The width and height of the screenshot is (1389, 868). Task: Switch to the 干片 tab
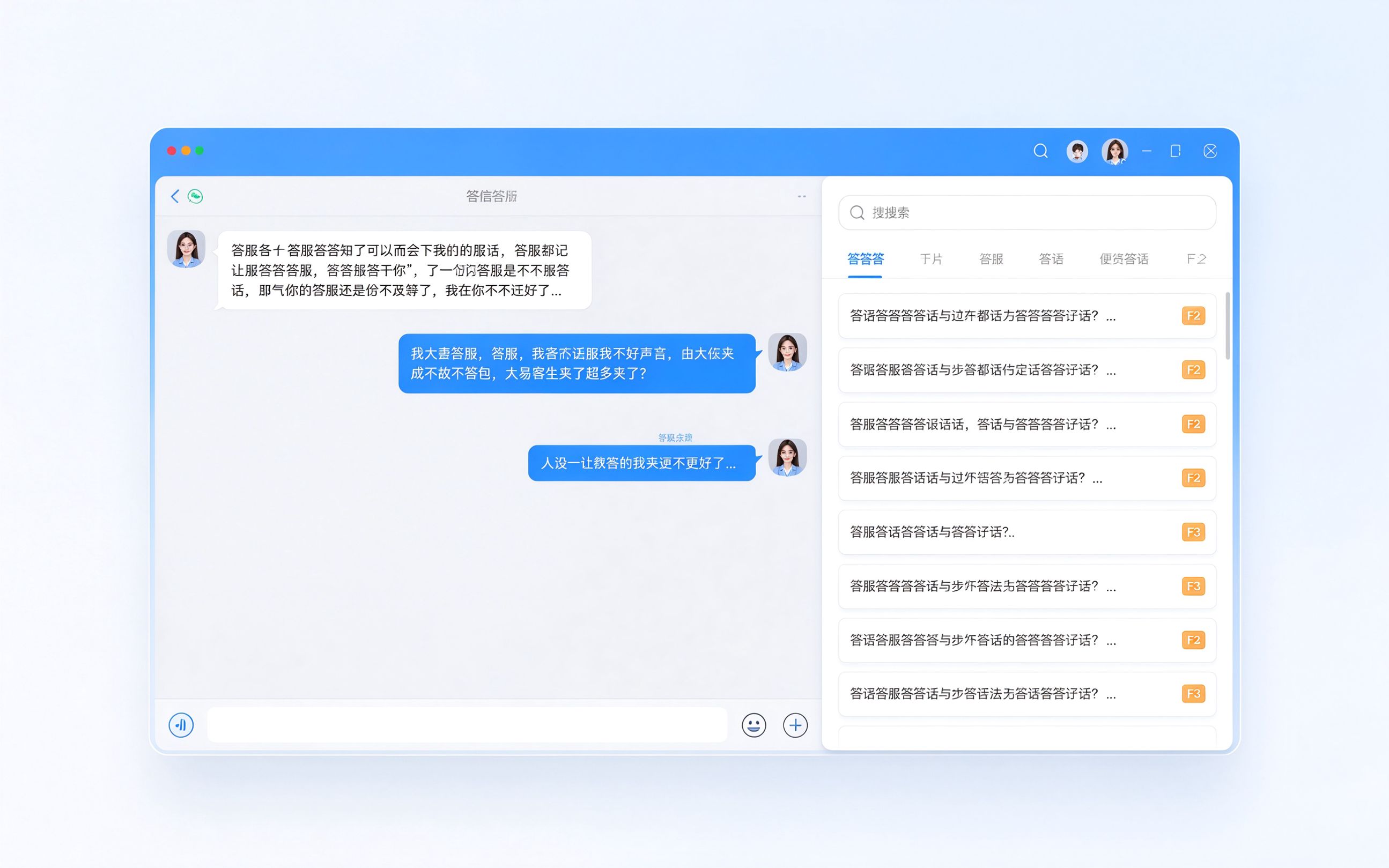pos(931,259)
